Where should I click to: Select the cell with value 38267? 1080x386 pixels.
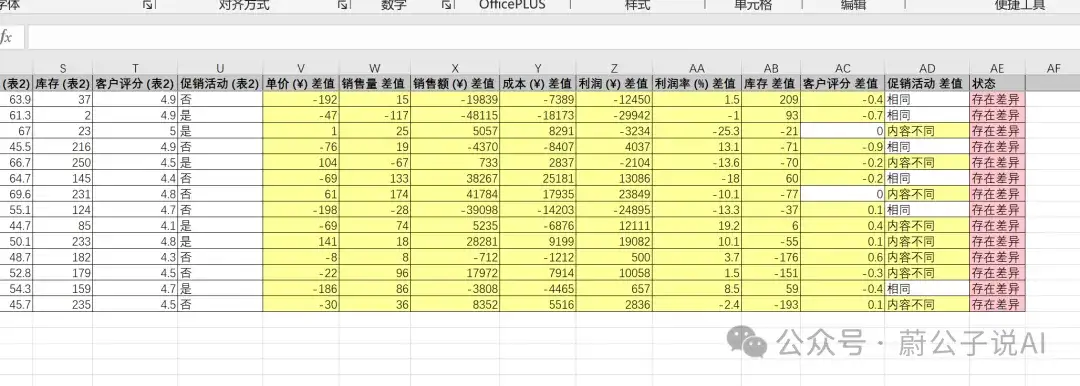(x=455, y=178)
